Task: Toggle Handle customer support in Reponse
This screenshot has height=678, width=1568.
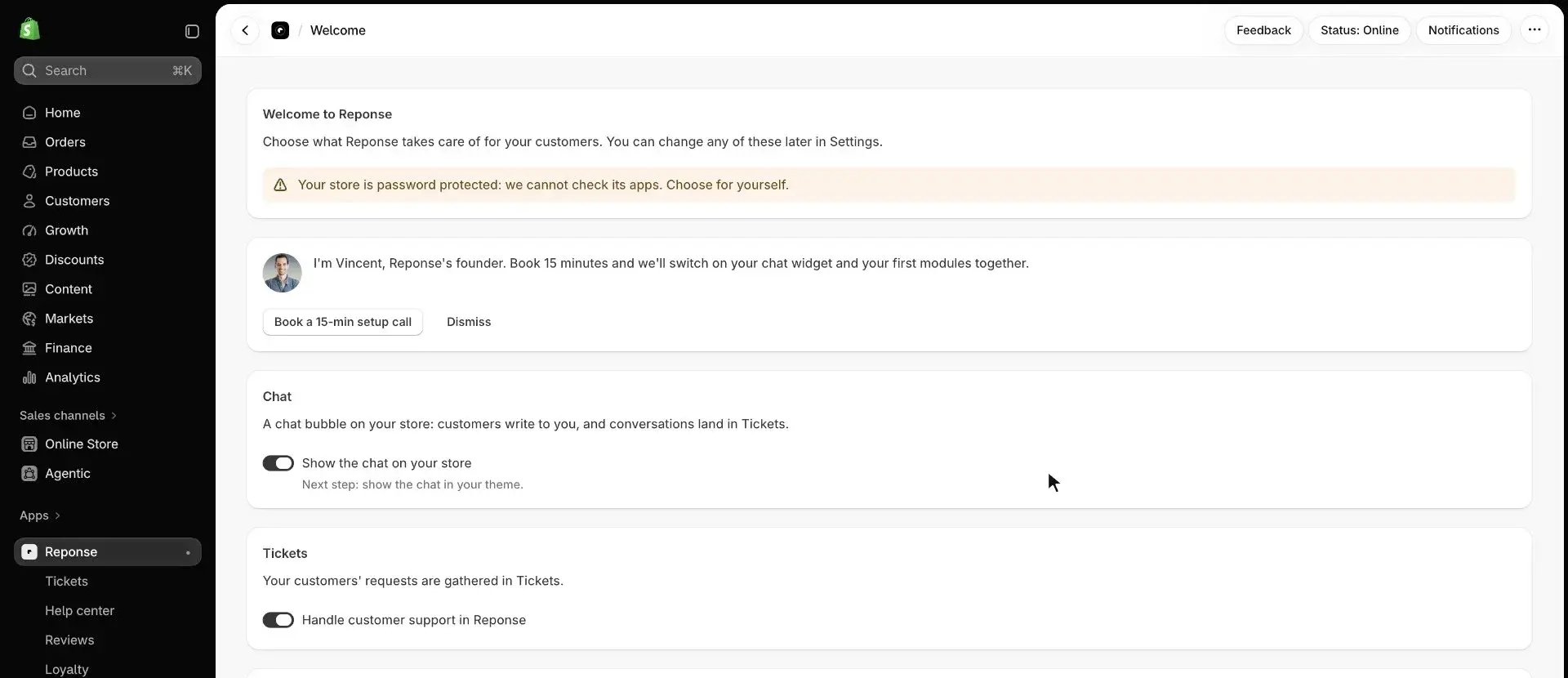Action: click(x=278, y=620)
